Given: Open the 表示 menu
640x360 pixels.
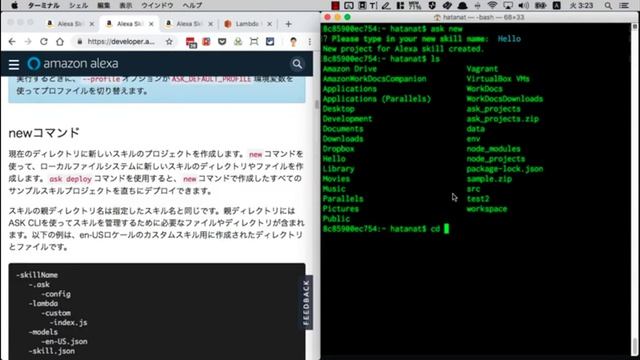Looking at the screenshot, I should 126,5.
